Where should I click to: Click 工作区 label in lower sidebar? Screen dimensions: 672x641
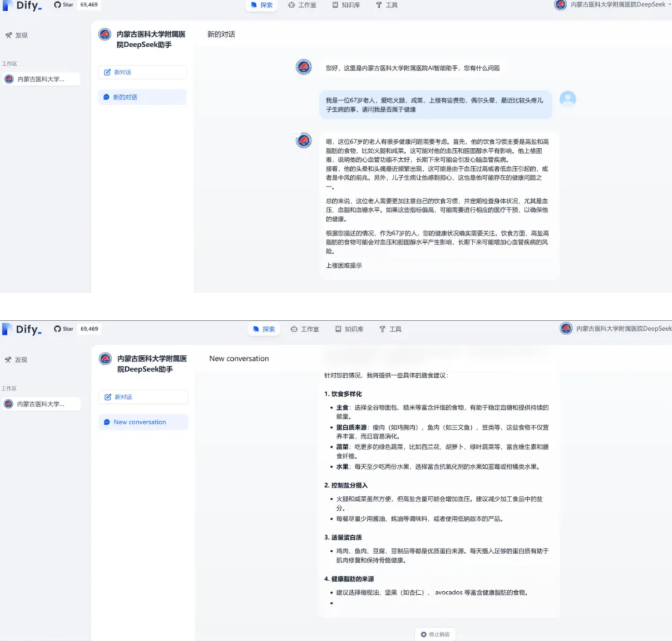[x=9, y=389]
